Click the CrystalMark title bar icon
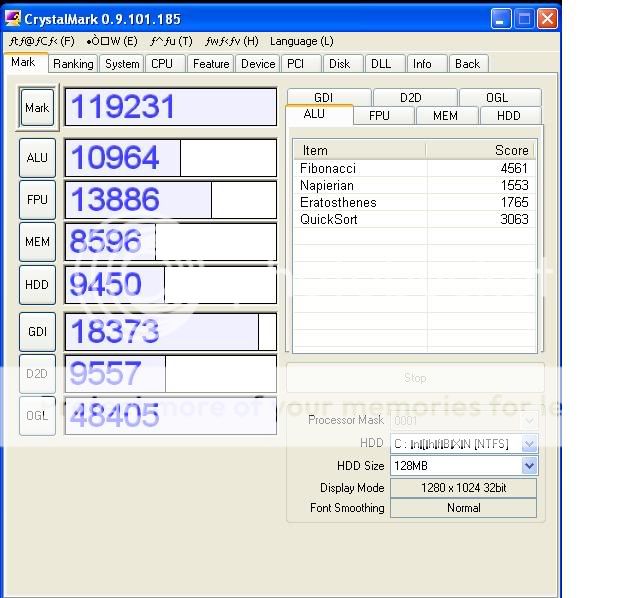Screen dimensions: 640x598 [x=15, y=18]
